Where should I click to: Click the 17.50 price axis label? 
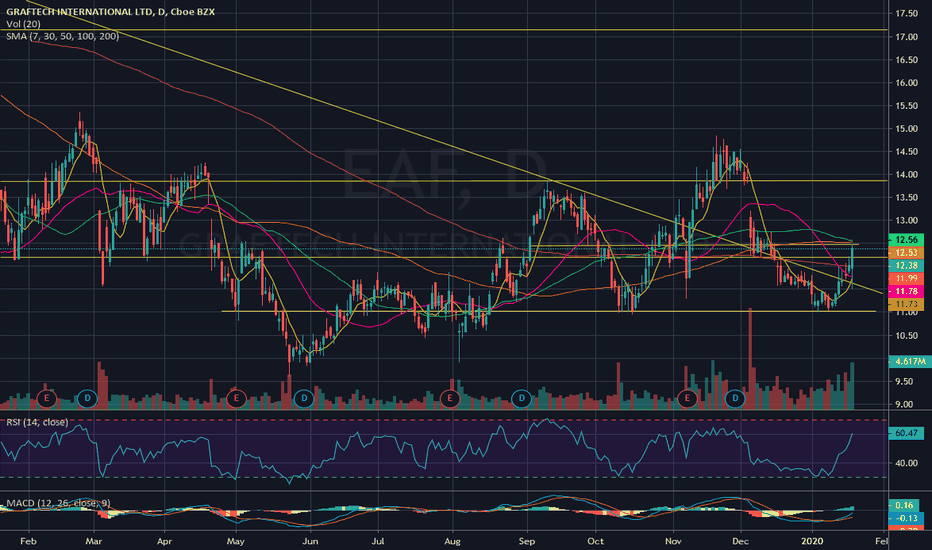[x=906, y=14]
